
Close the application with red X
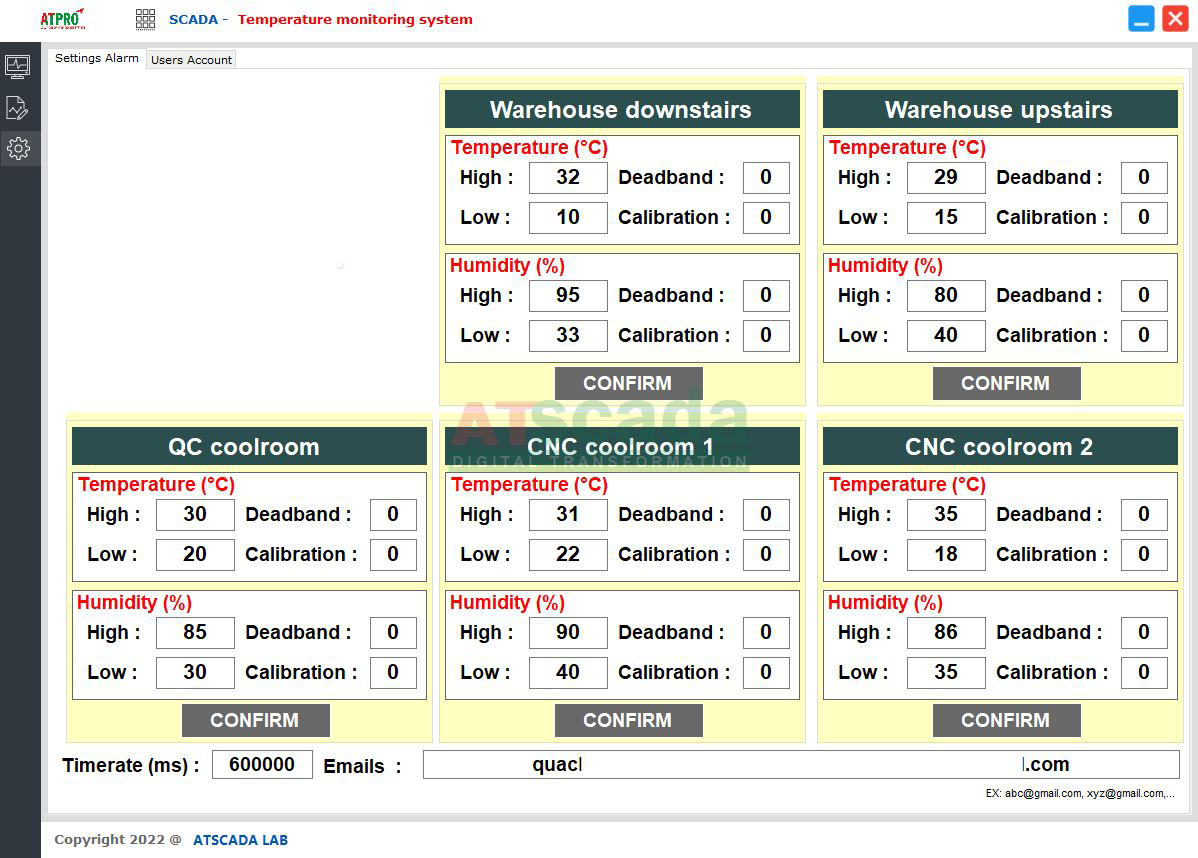coord(1175,19)
